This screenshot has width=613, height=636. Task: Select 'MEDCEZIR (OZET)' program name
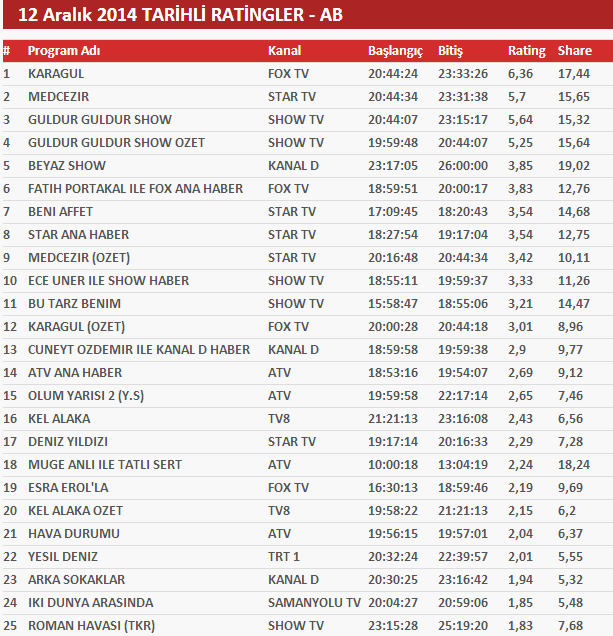[79, 258]
